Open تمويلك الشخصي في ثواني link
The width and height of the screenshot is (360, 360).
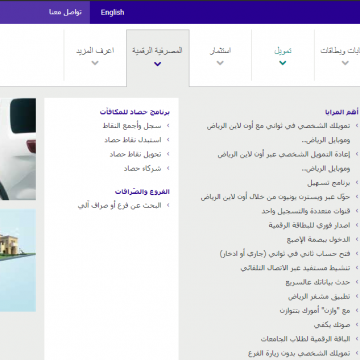point(278,133)
